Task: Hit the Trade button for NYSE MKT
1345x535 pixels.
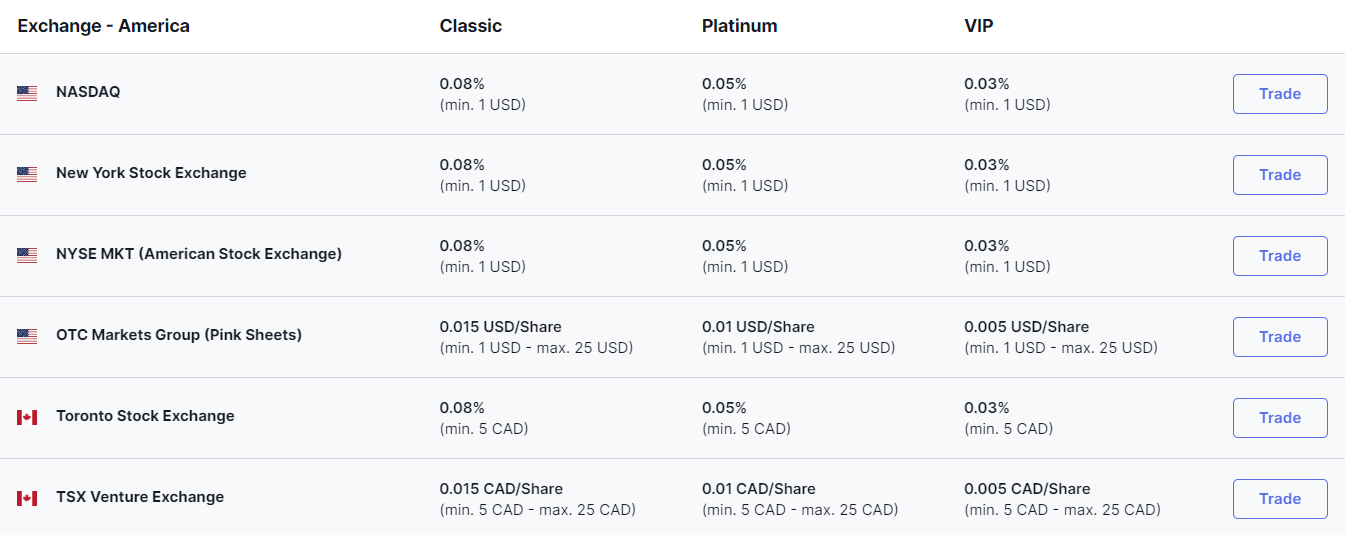Action: click(1279, 256)
